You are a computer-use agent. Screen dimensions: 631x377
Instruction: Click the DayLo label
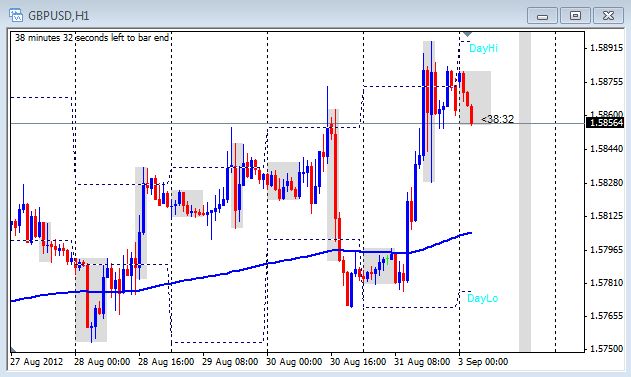[x=482, y=298]
